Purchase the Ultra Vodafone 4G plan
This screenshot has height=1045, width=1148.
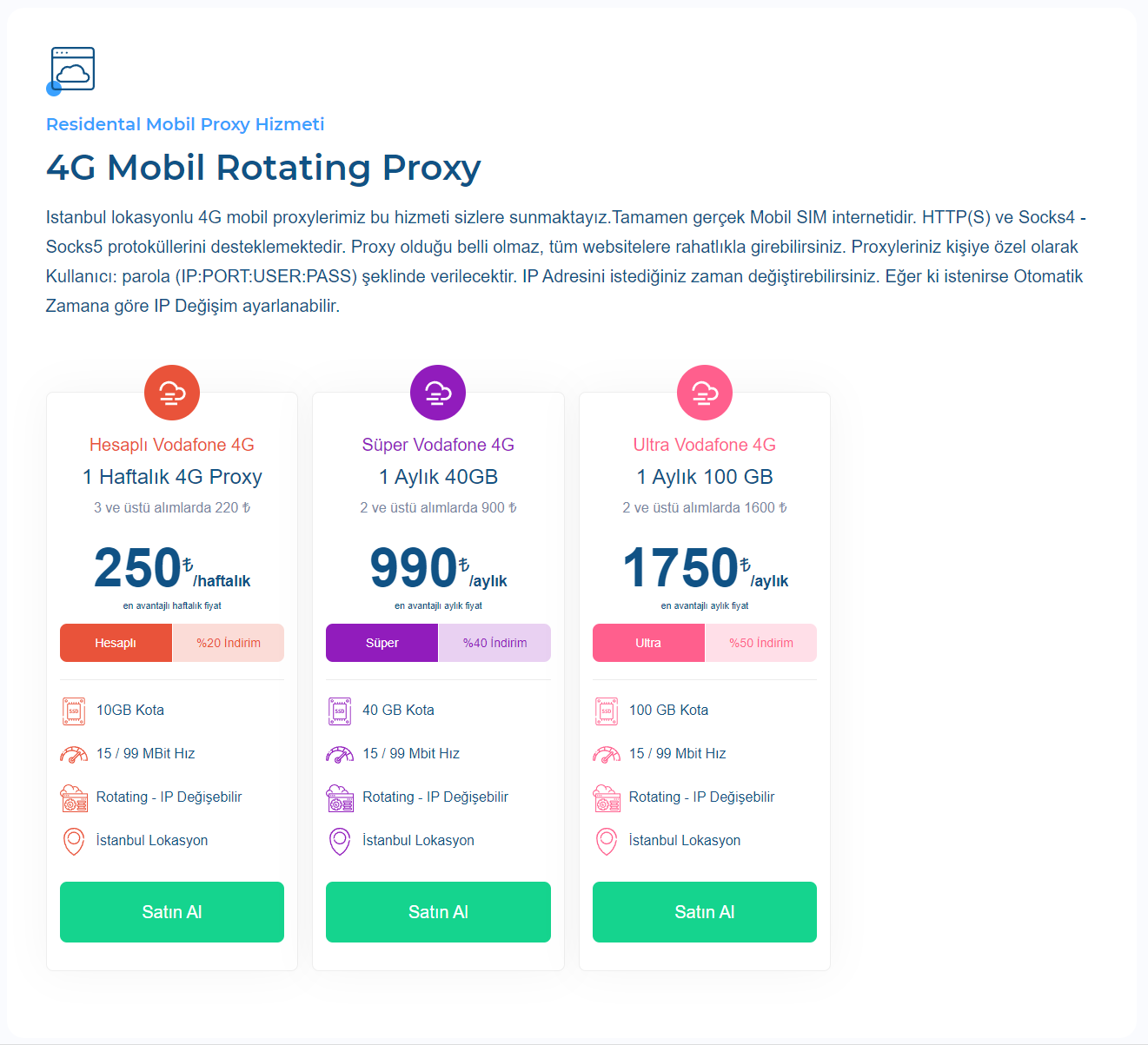click(705, 912)
